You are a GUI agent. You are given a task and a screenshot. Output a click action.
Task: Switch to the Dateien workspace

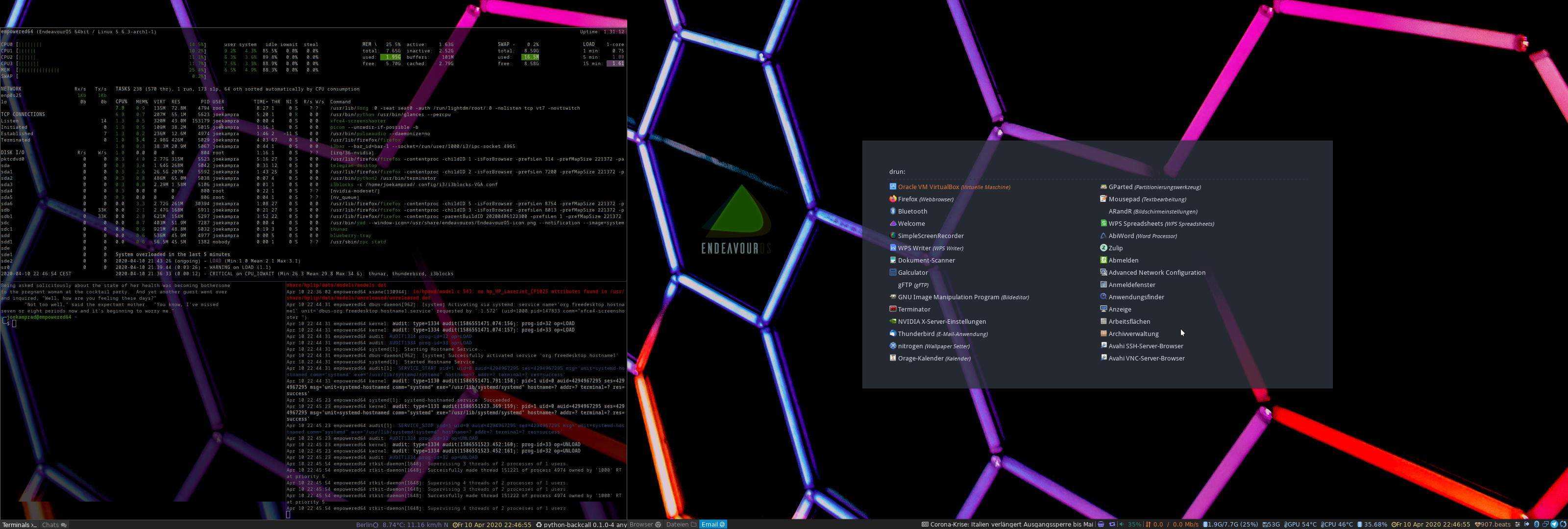(681, 525)
